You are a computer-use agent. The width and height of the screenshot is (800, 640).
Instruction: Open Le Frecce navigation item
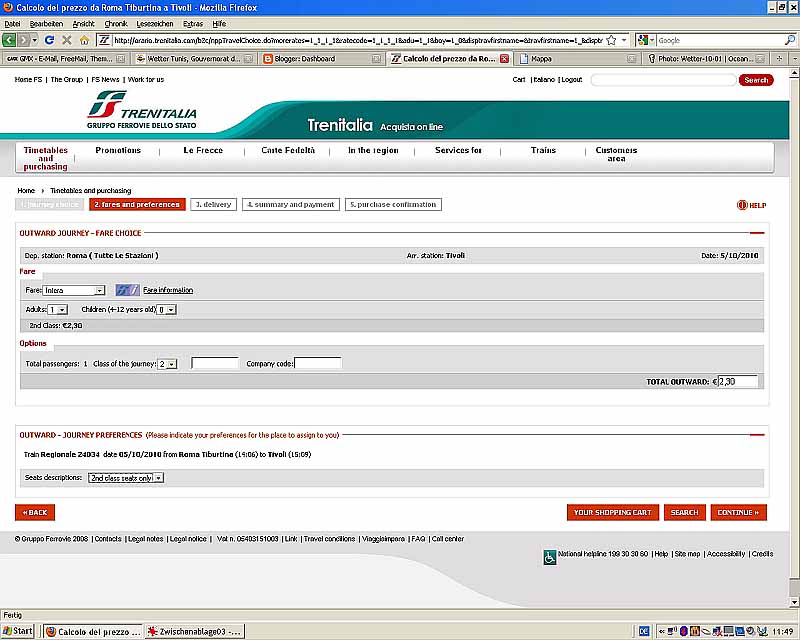203,150
